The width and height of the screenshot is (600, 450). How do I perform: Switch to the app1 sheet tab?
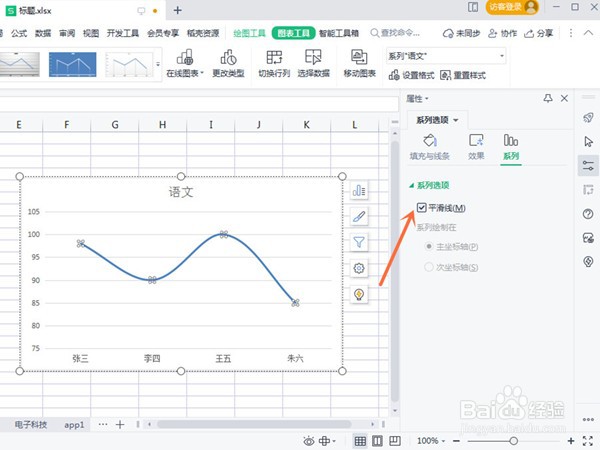(x=74, y=425)
